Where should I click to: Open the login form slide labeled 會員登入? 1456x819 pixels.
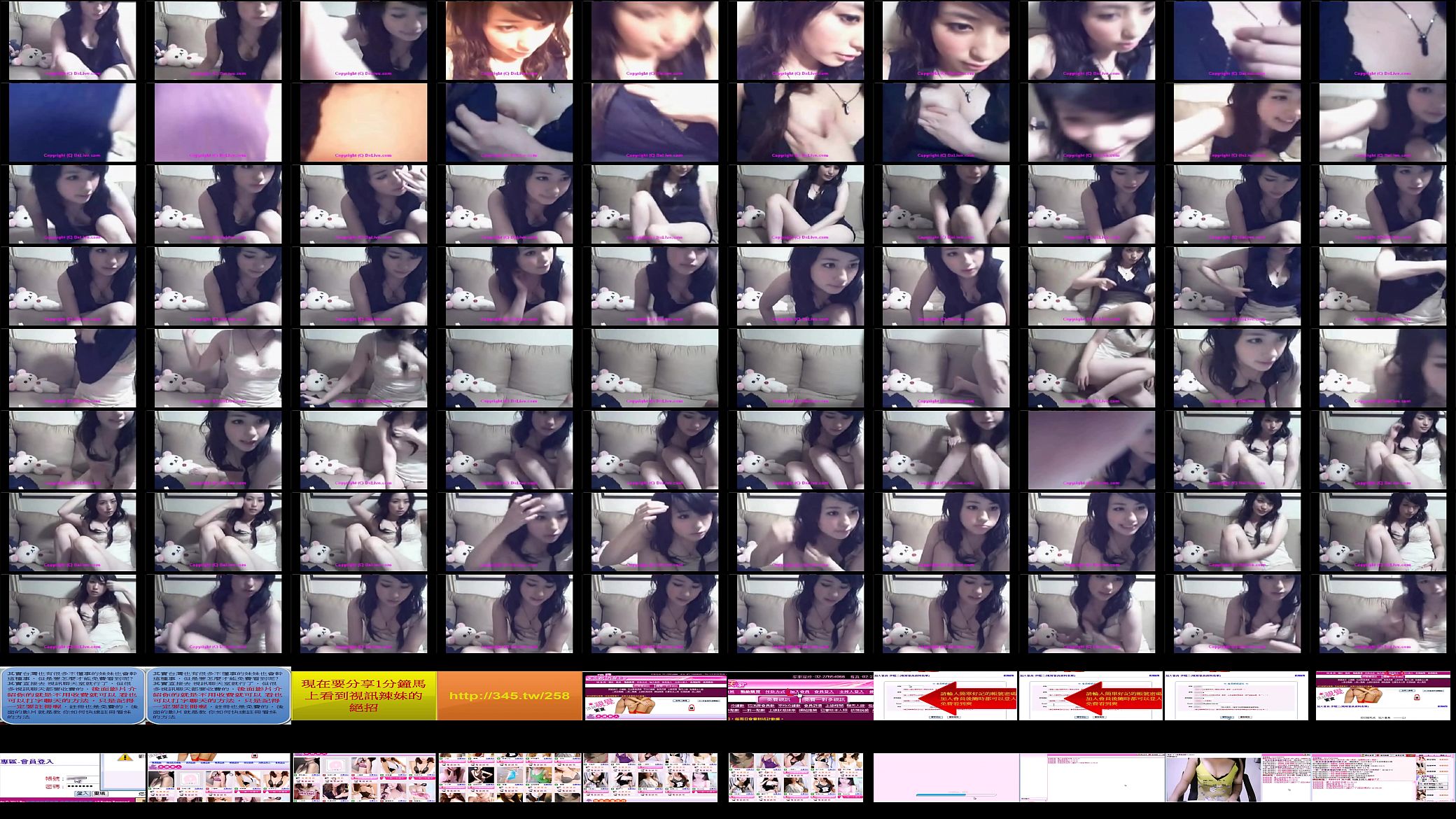(73, 778)
